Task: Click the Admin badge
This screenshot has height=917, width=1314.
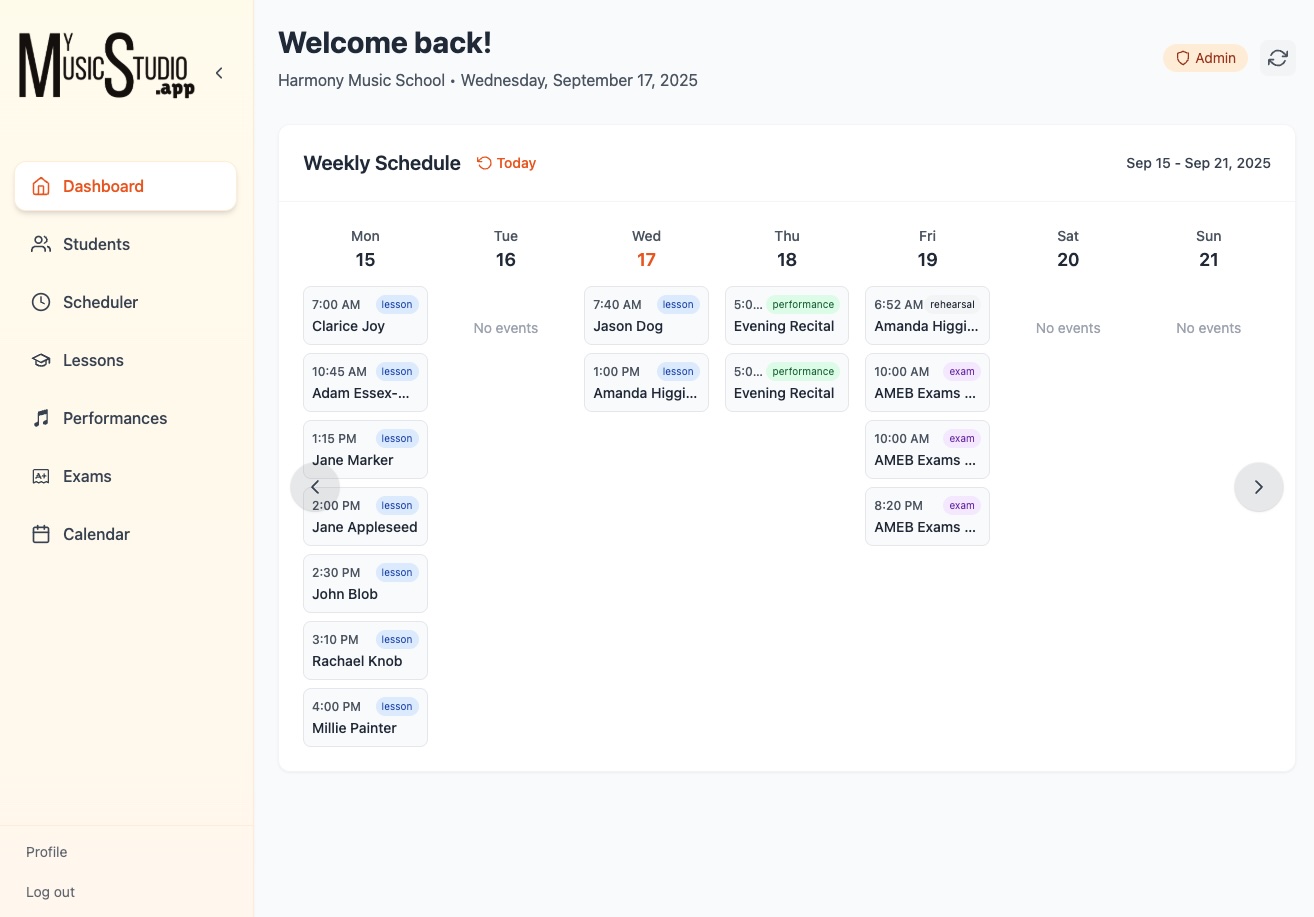Action: (x=1205, y=57)
